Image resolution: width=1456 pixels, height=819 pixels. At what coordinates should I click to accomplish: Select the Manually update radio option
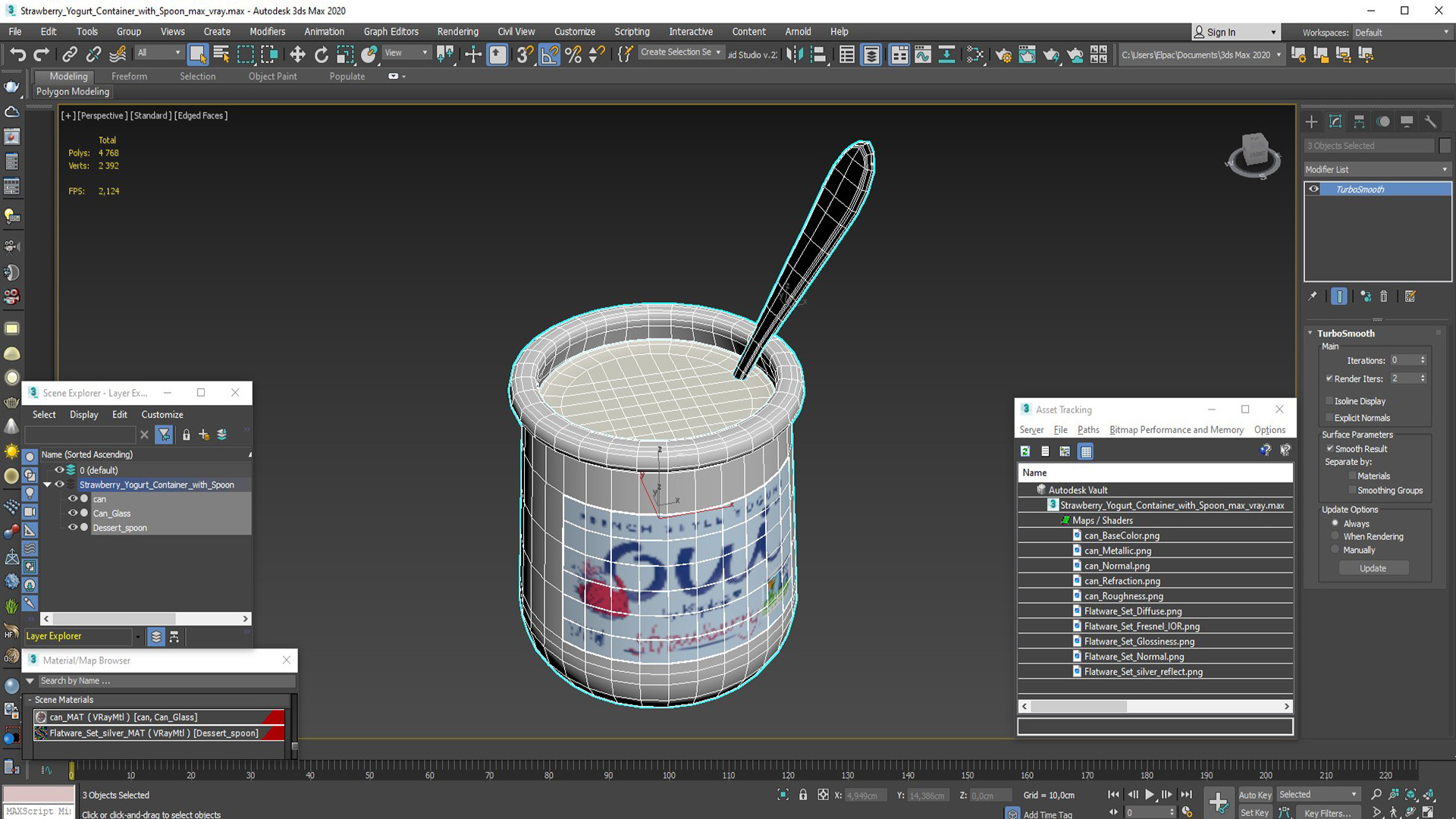[x=1335, y=550]
